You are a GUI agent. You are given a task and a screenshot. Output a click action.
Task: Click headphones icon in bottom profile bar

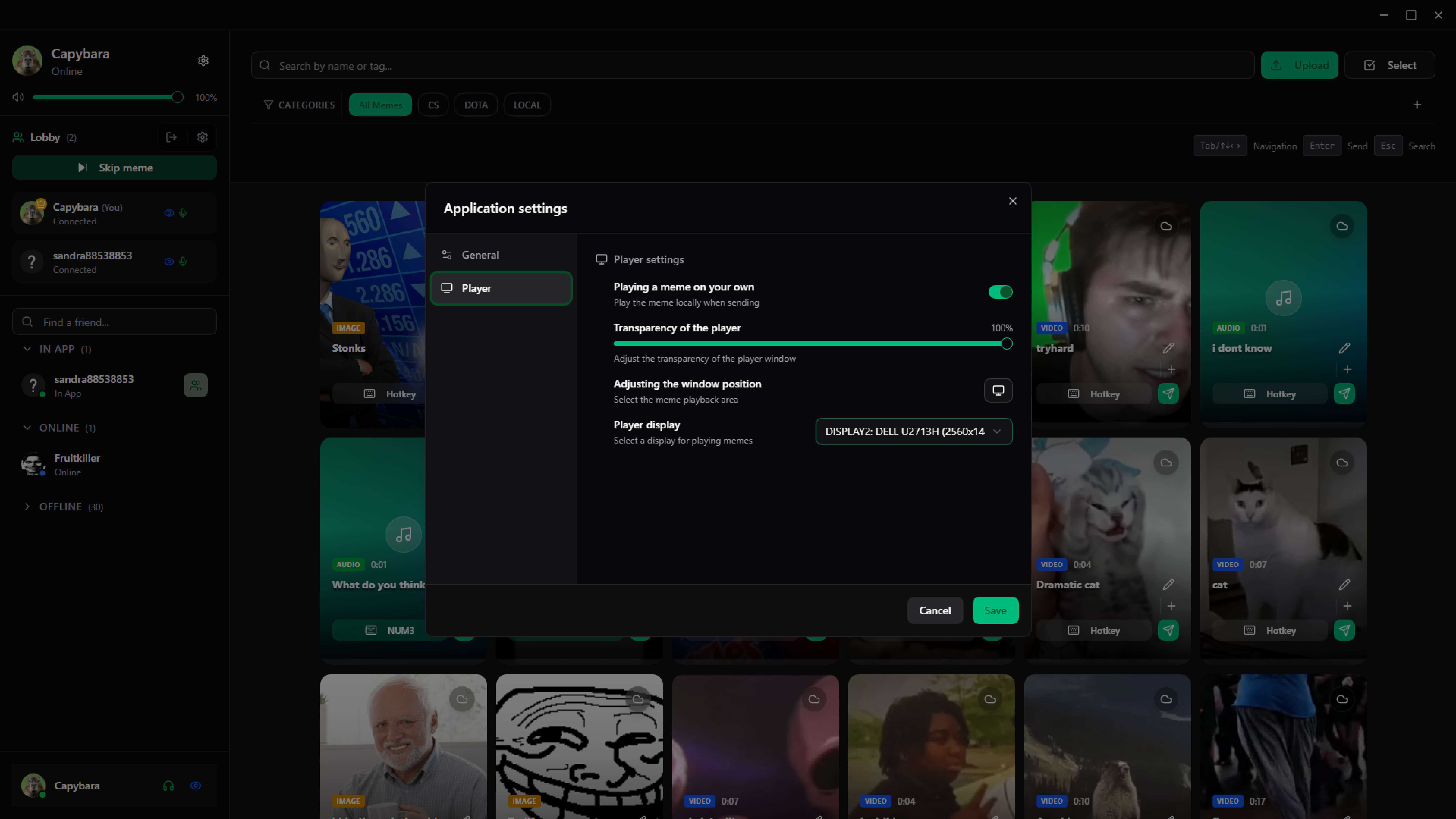[x=168, y=786]
